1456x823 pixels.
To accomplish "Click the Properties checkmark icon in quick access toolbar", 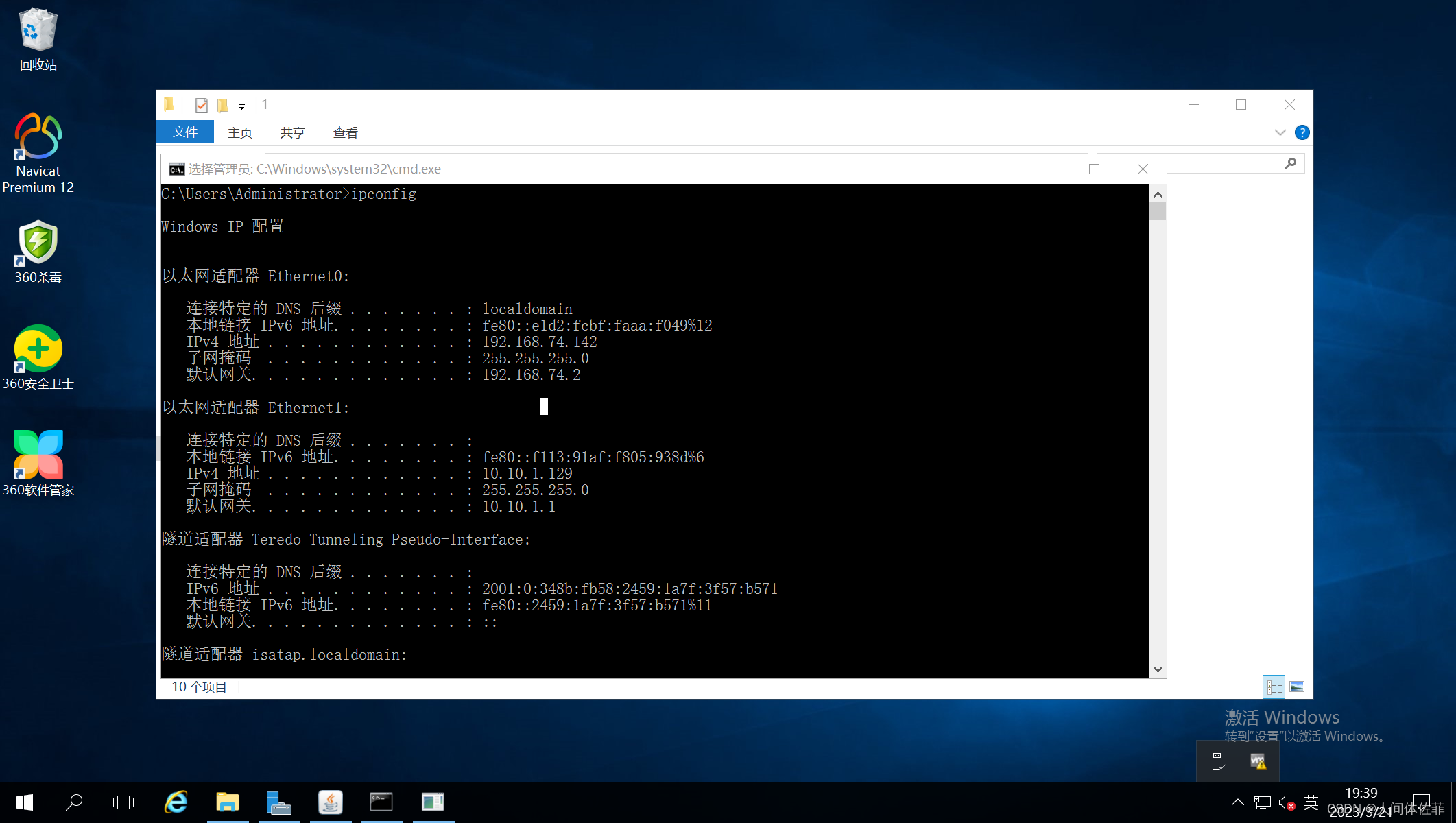I will point(202,105).
